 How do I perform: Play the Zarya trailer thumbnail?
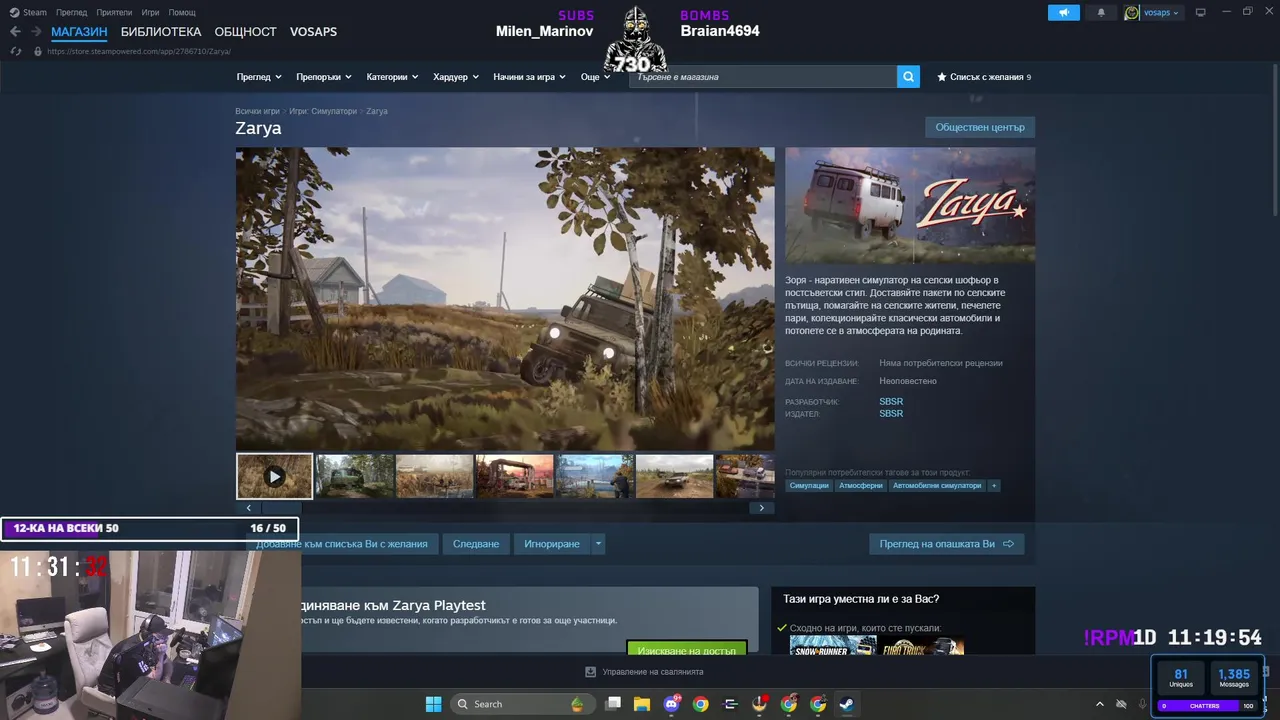click(274, 476)
